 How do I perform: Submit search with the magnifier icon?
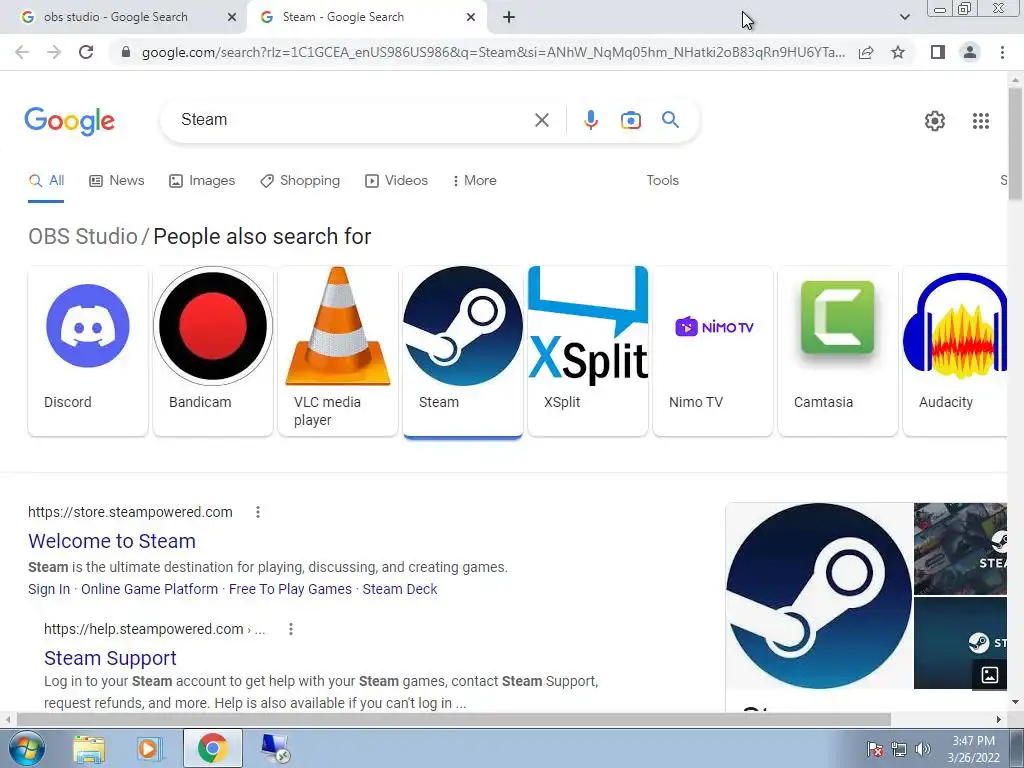(670, 120)
